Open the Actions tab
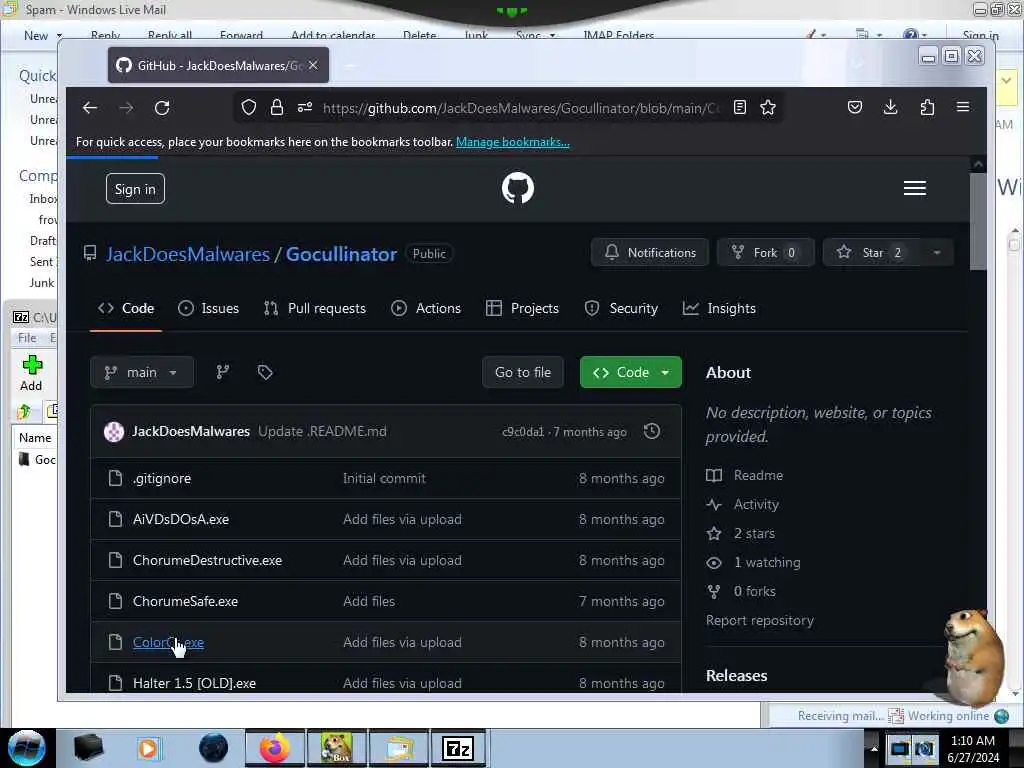Screen dimensions: 1024x768 (x=426, y=308)
